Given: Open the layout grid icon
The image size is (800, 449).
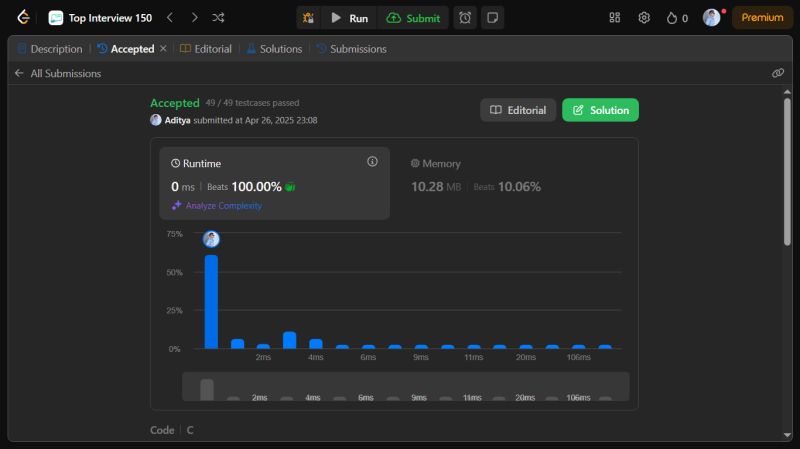Looking at the screenshot, I should 614,17.
